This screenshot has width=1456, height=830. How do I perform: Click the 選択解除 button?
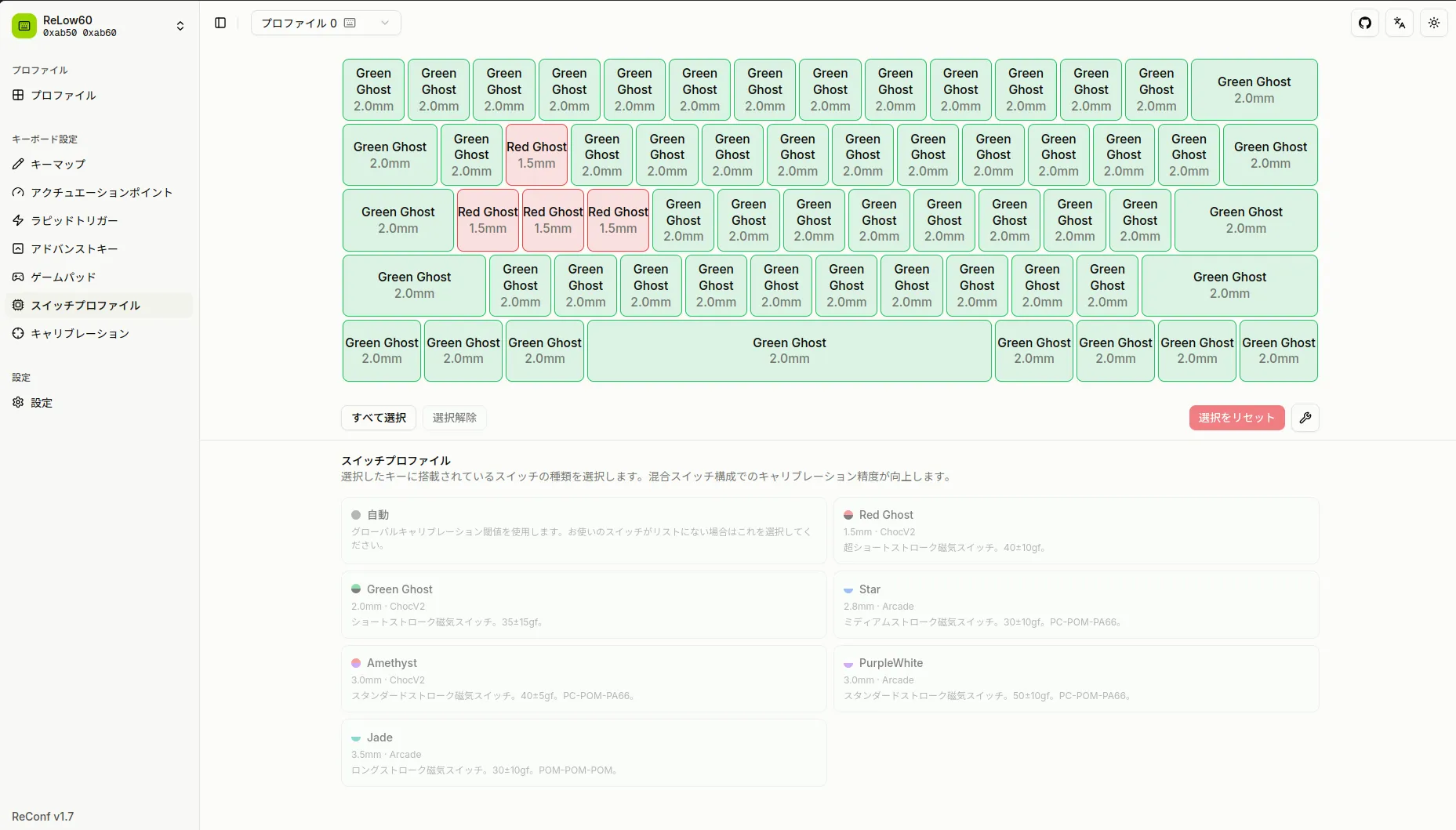tap(455, 418)
